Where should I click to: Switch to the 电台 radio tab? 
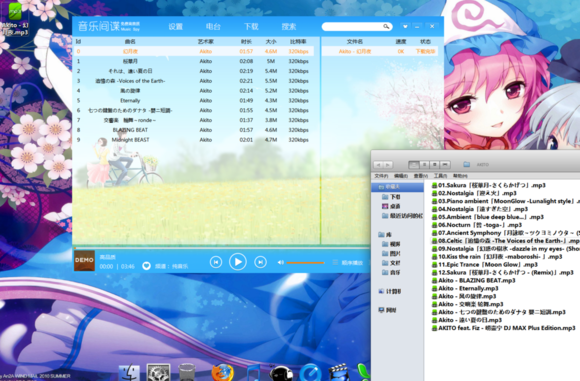[x=213, y=27]
